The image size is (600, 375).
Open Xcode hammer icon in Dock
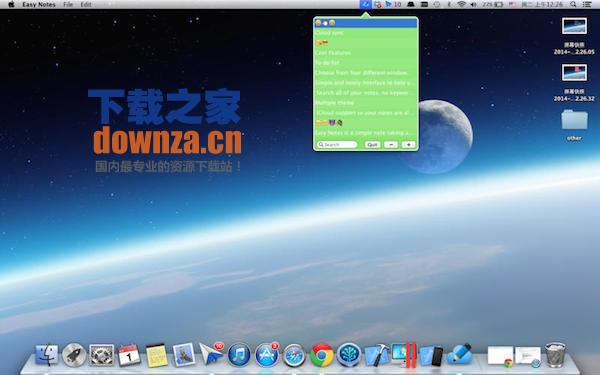[377, 355]
